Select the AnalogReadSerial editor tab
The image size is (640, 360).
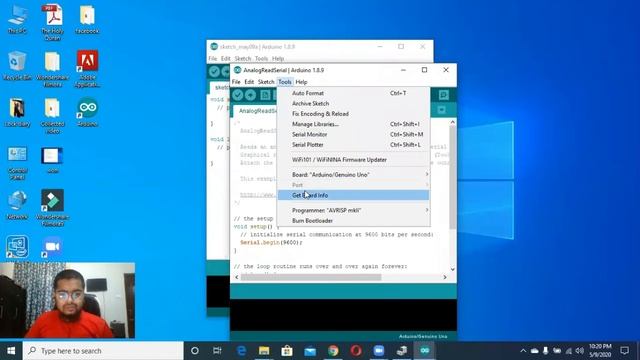256,111
